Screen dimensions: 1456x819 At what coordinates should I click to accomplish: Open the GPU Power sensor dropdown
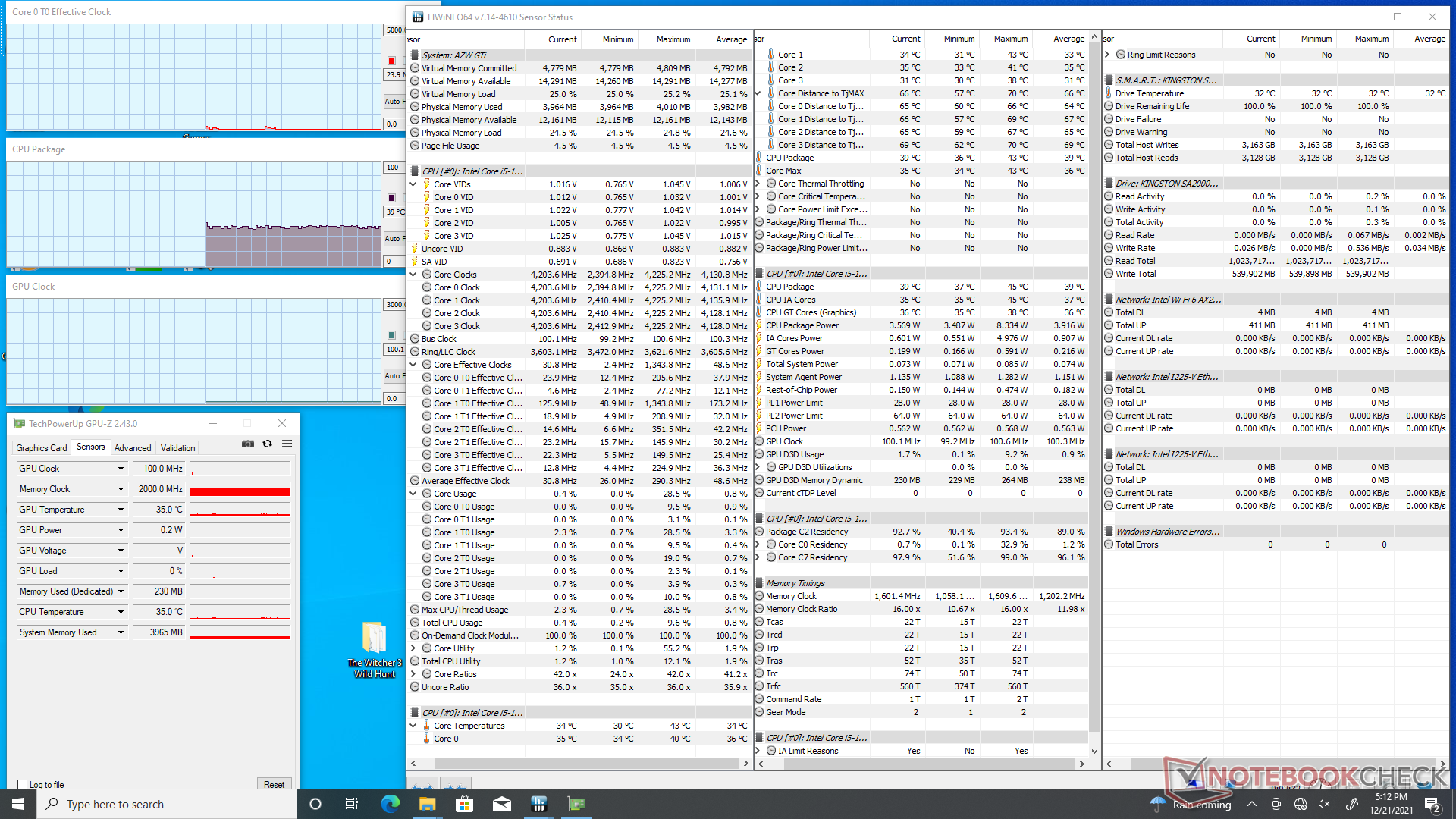tap(121, 530)
